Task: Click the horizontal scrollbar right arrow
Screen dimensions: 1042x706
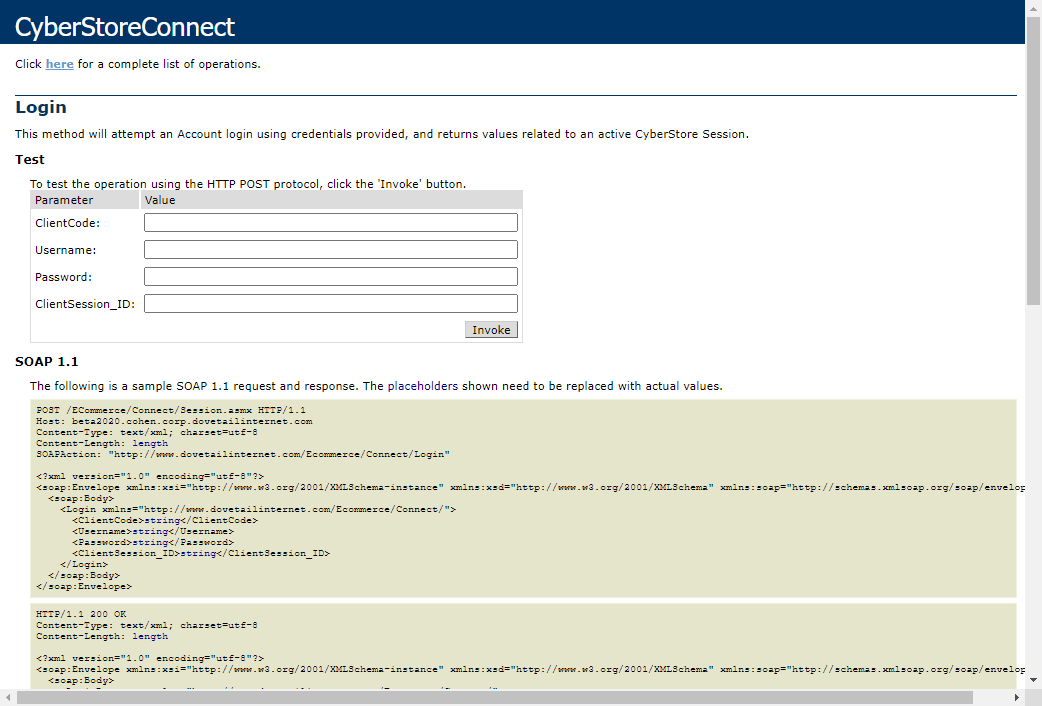Action: 1017,698
